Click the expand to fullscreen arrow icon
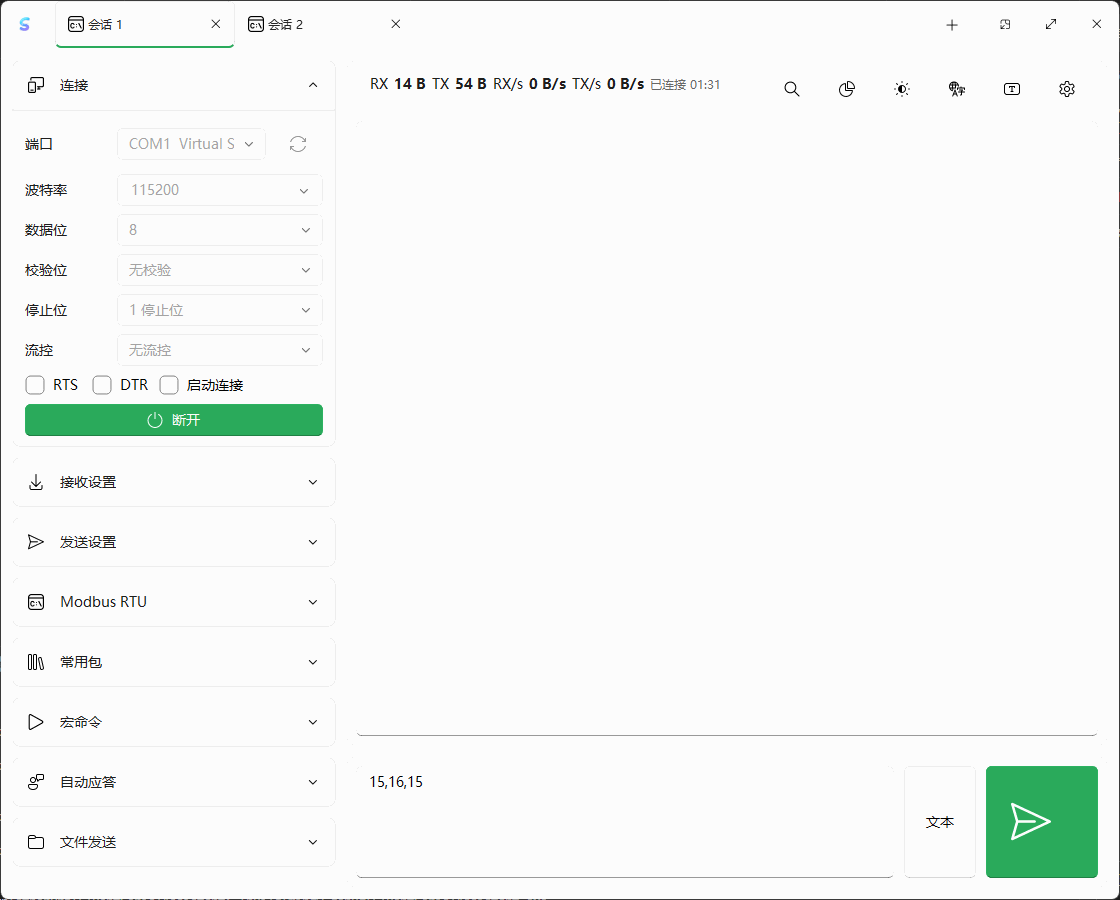The width and height of the screenshot is (1120, 900). [1051, 24]
